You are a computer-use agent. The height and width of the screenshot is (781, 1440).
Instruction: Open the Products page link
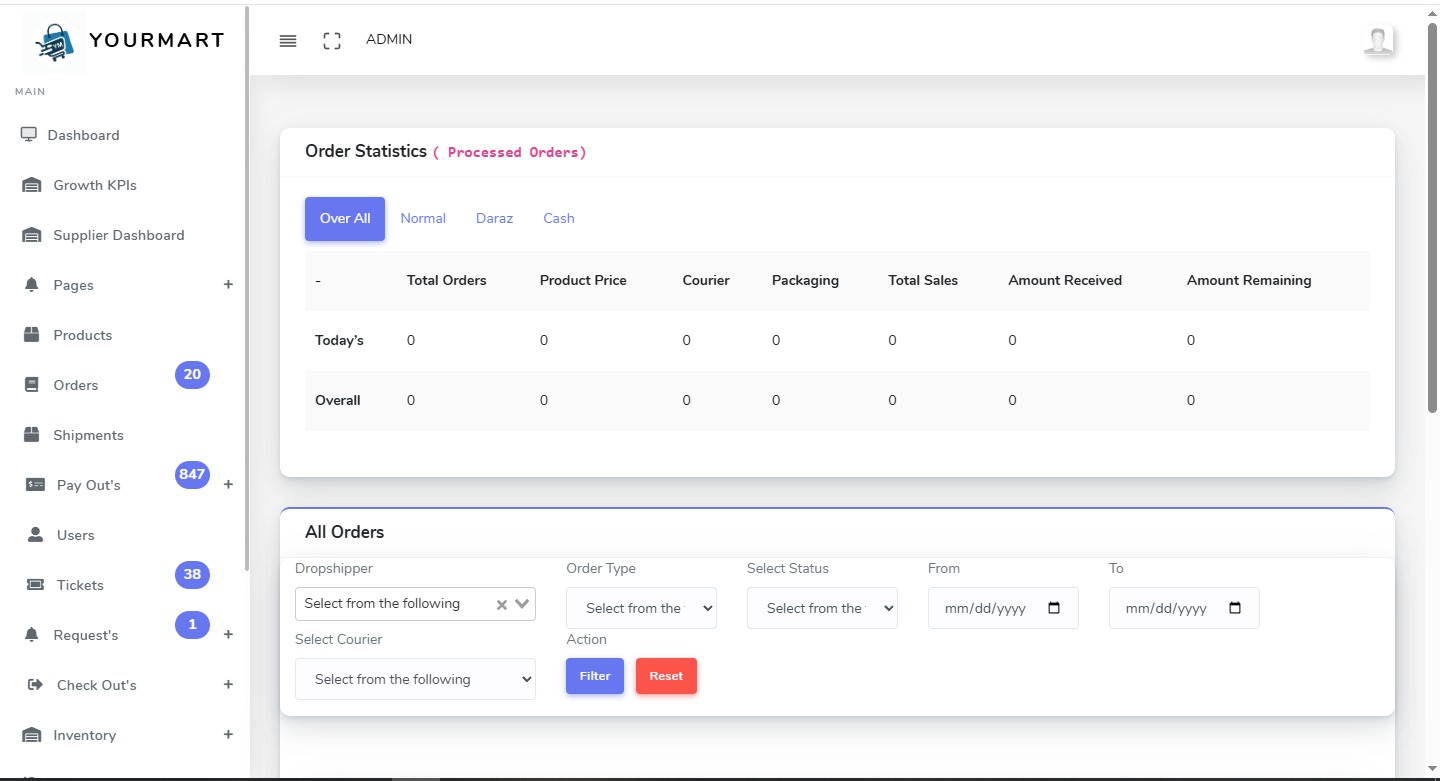(83, 335)
